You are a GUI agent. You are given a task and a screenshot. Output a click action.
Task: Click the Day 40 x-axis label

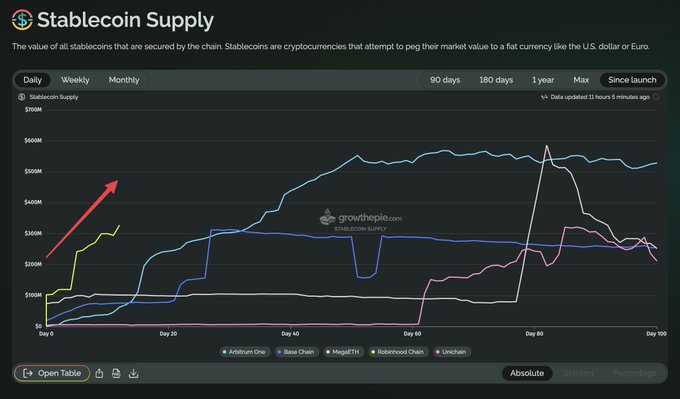pos(290,334)
